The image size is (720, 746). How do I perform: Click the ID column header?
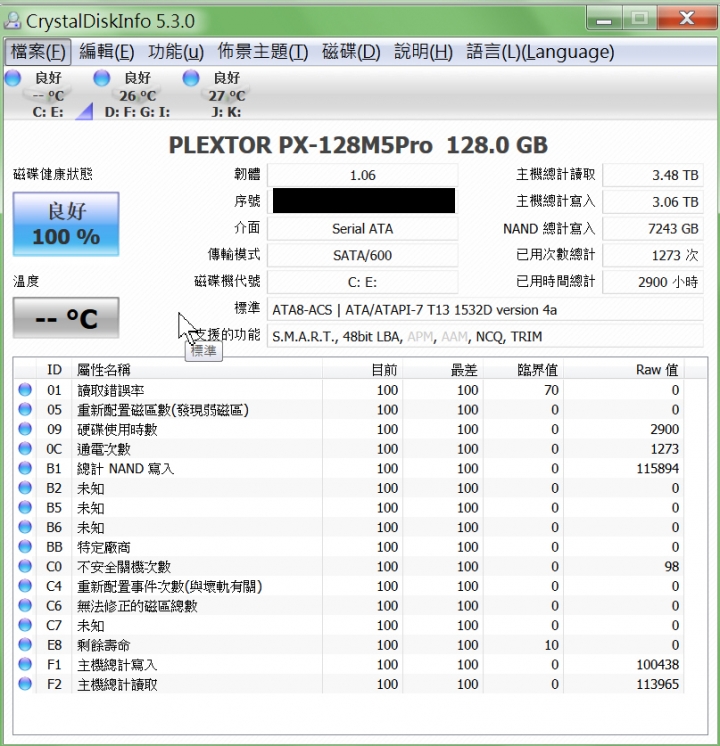click(54, 370)
